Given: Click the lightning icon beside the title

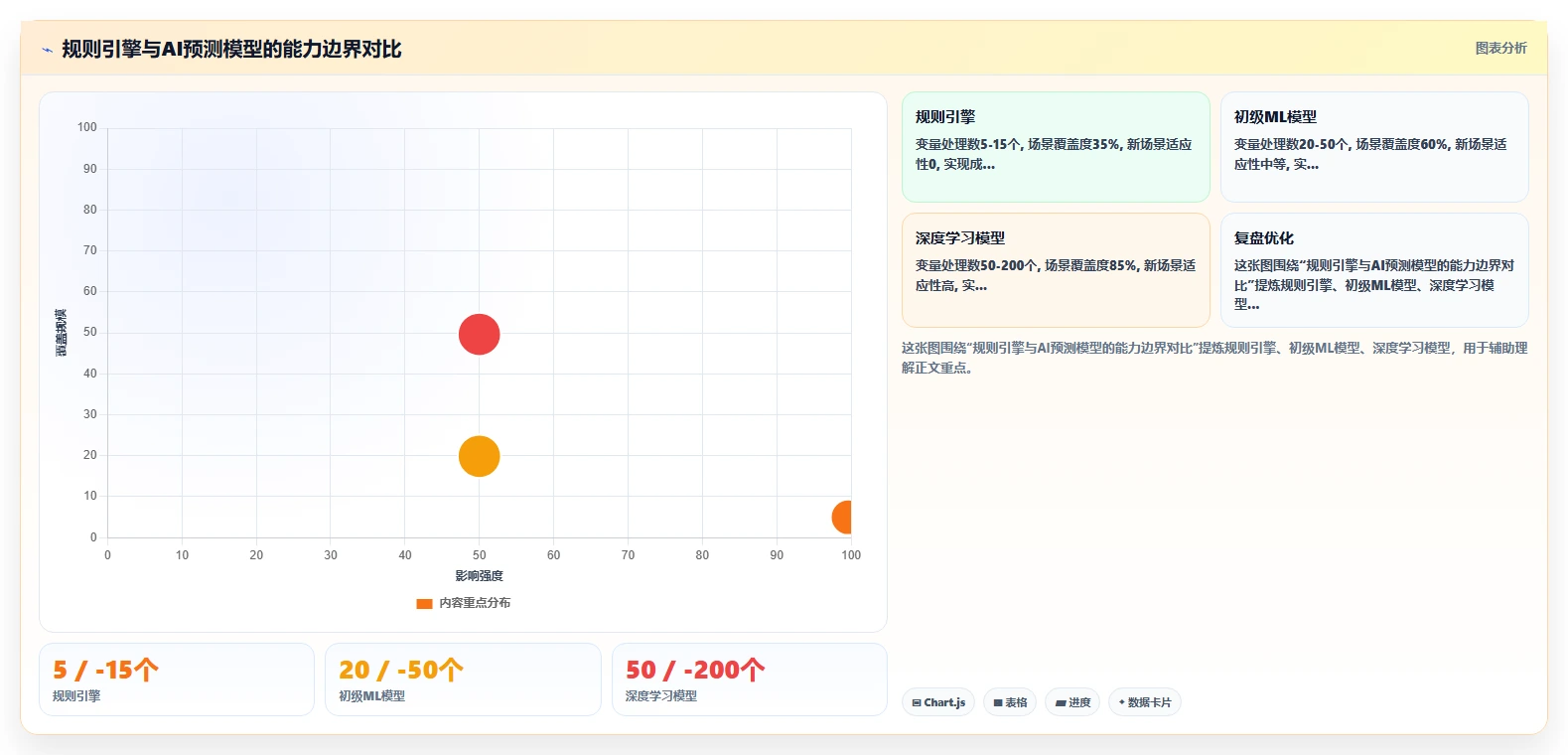Looking at the screenshot, I should pyautogui.click(x=47, y=50).
